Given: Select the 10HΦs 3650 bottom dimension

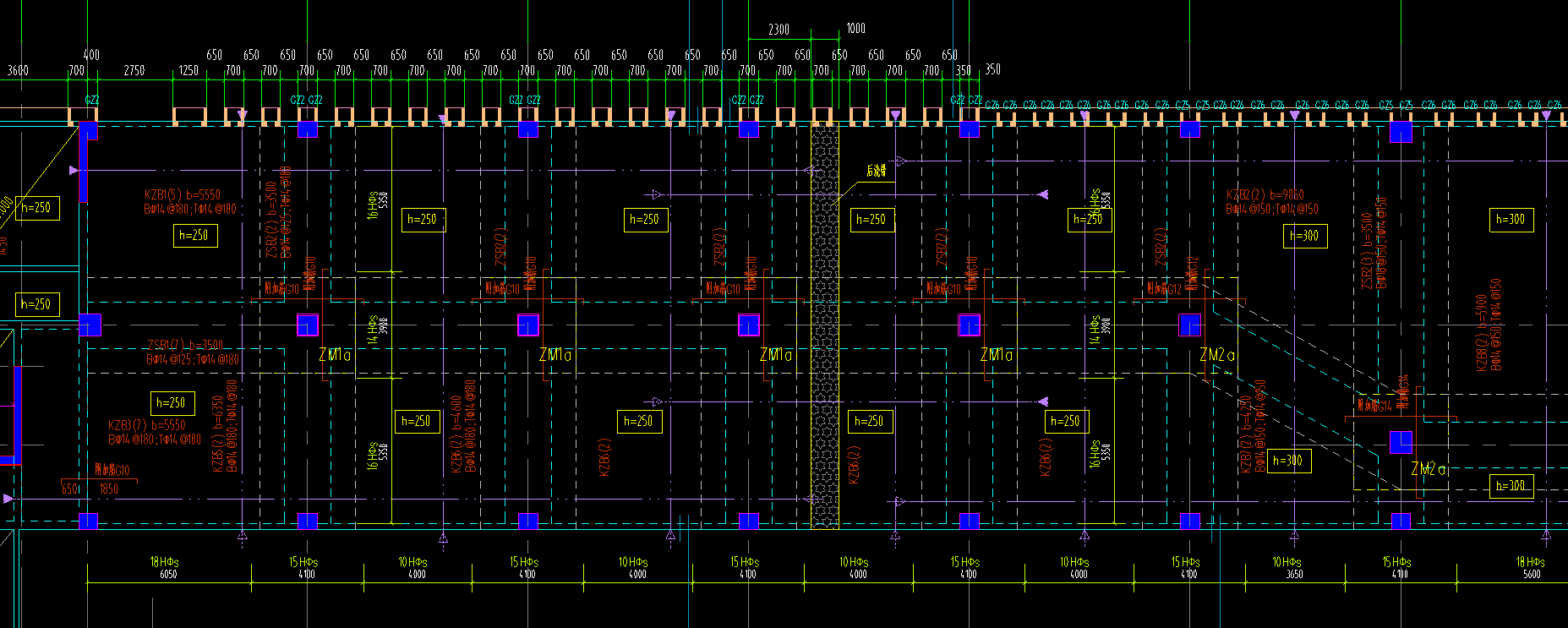Looking at the screenshot, I should point(1288,567).
